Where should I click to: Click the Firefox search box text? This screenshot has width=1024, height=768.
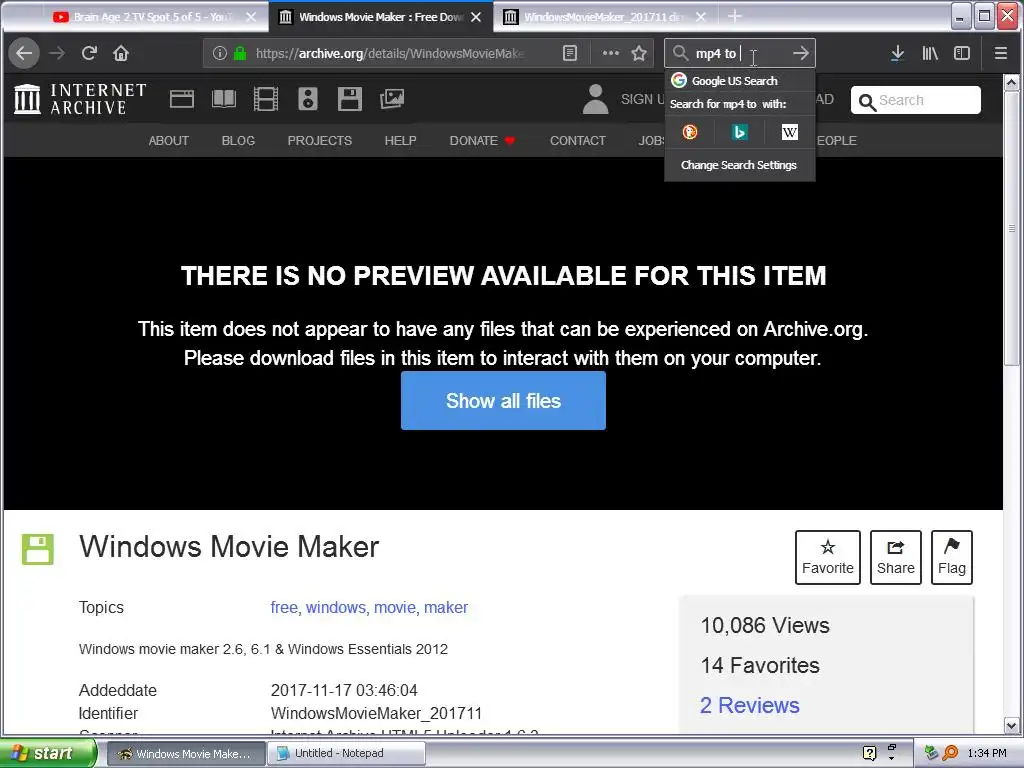tap(716, 53)
